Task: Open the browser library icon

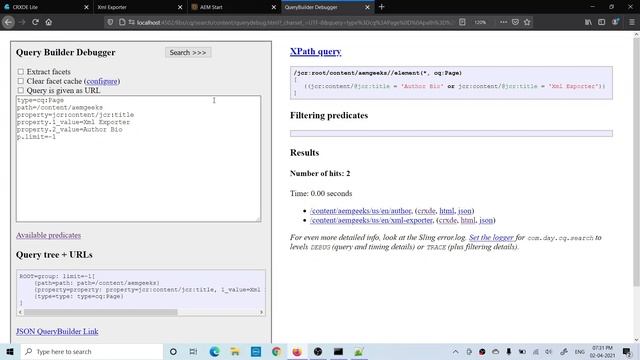Action: pos(588,22)
